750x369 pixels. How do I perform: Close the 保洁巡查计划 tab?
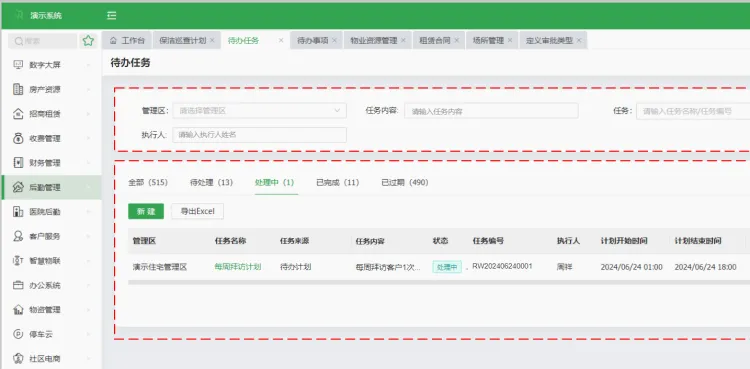[212, 40]
